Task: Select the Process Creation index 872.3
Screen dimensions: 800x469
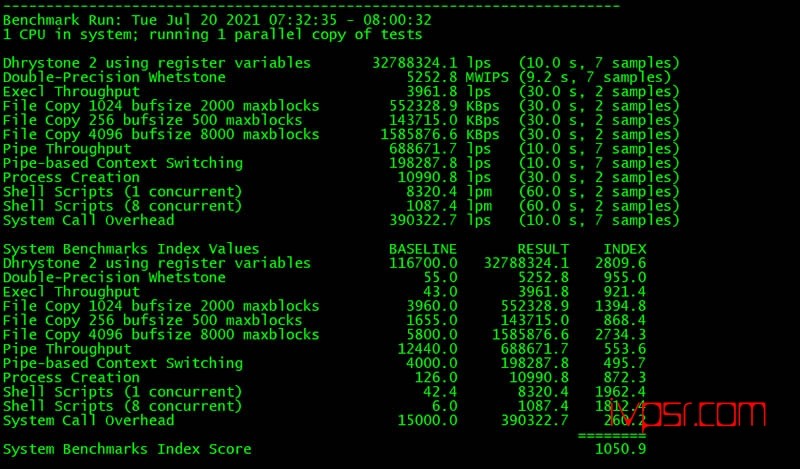Action: (625, 378)
